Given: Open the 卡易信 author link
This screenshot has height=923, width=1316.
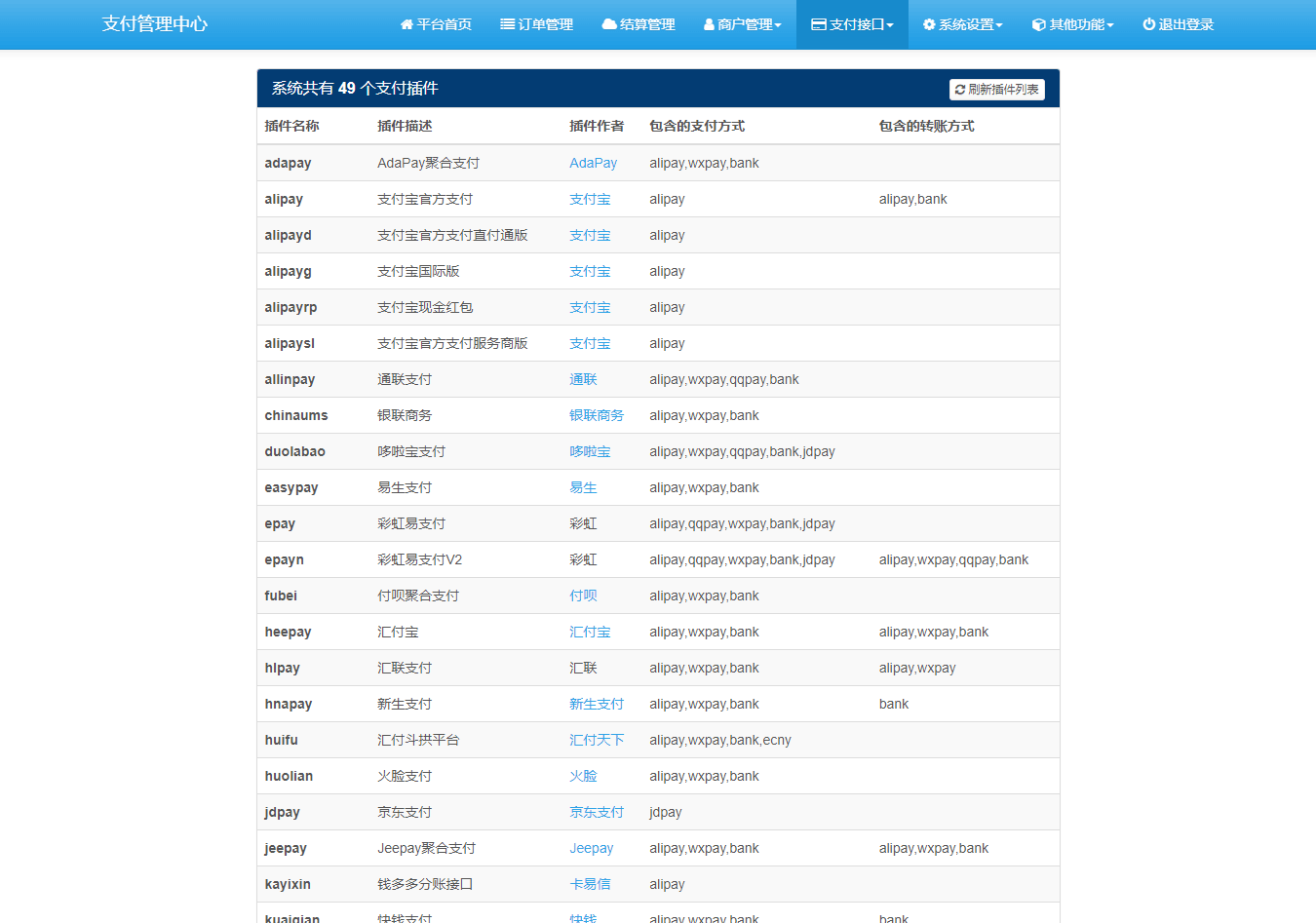Looking at the screenshot, I should 590,884.
